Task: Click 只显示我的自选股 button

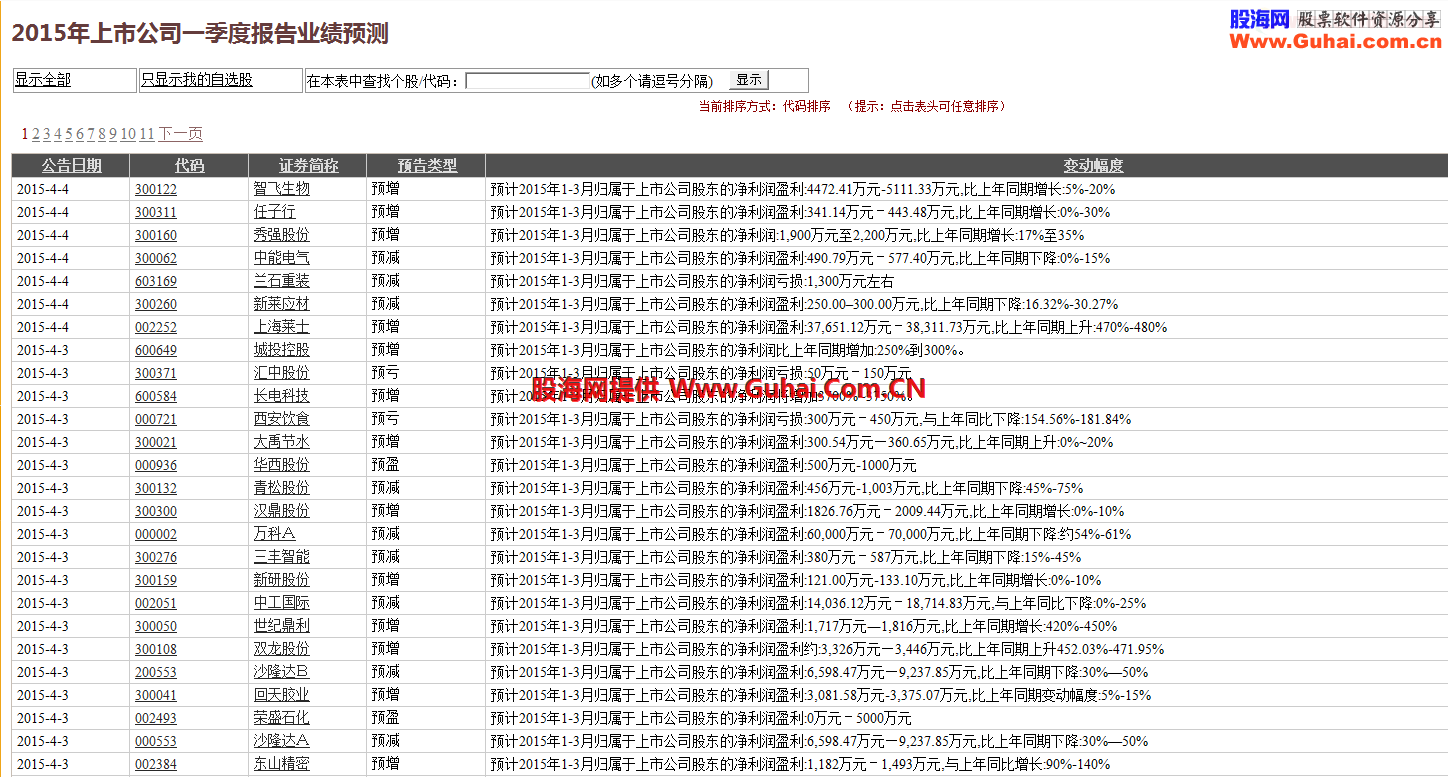Action: pyautogui.click(x=197, y=80)
